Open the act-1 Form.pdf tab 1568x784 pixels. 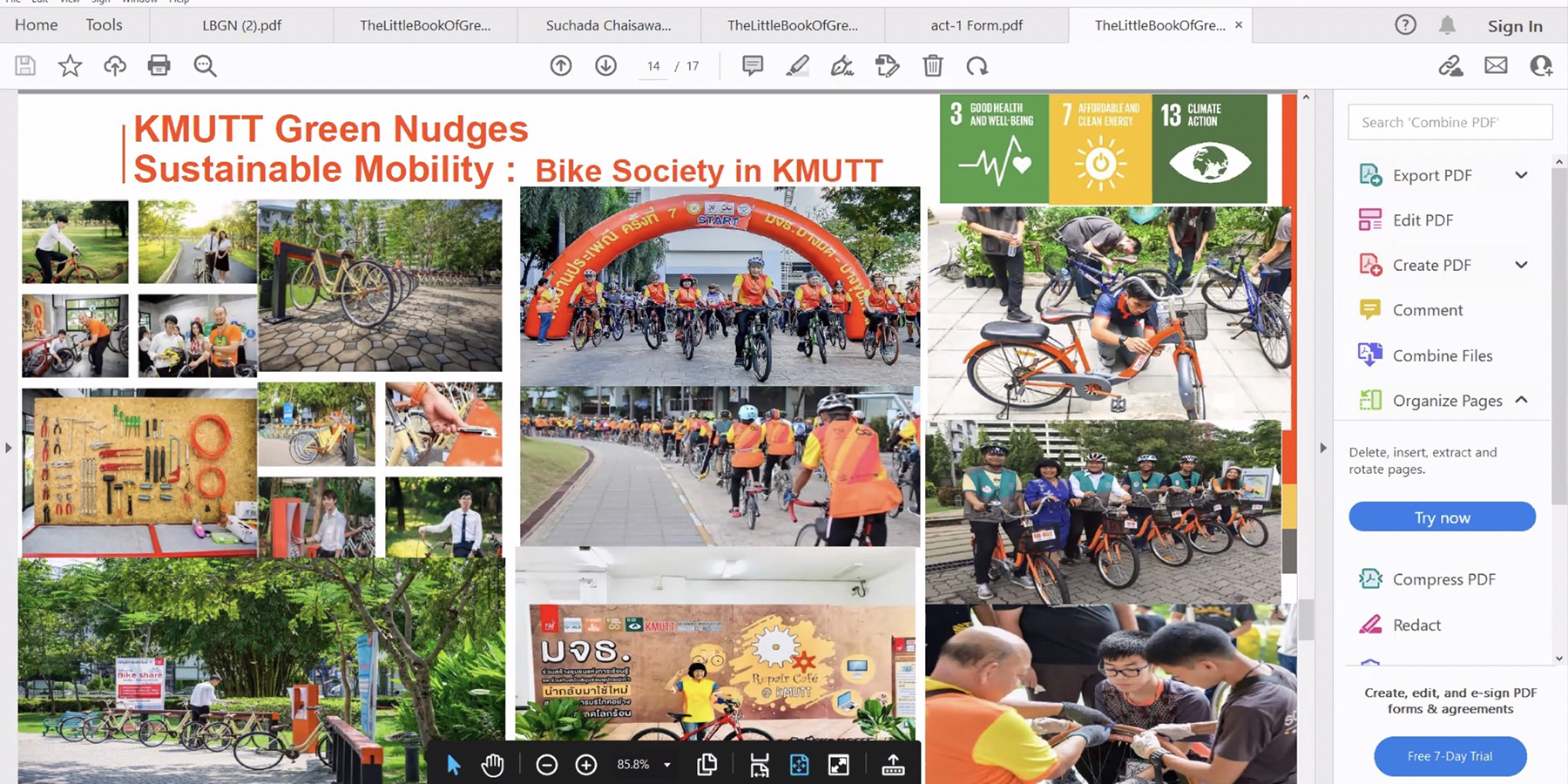click(x=976, y=24)
